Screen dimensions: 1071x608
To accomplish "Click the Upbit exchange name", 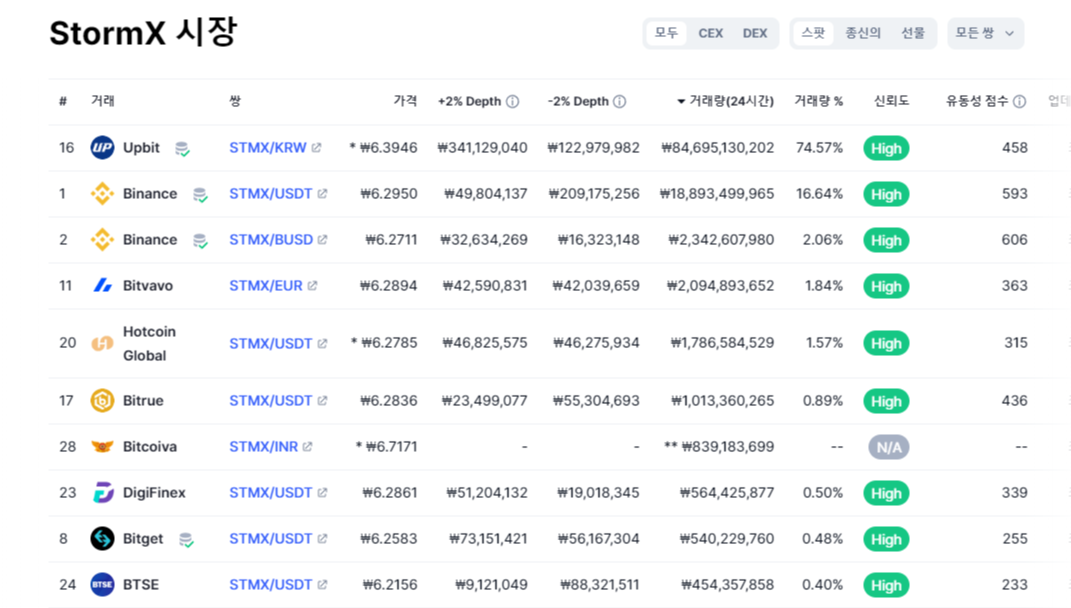I will click(141, 148).
